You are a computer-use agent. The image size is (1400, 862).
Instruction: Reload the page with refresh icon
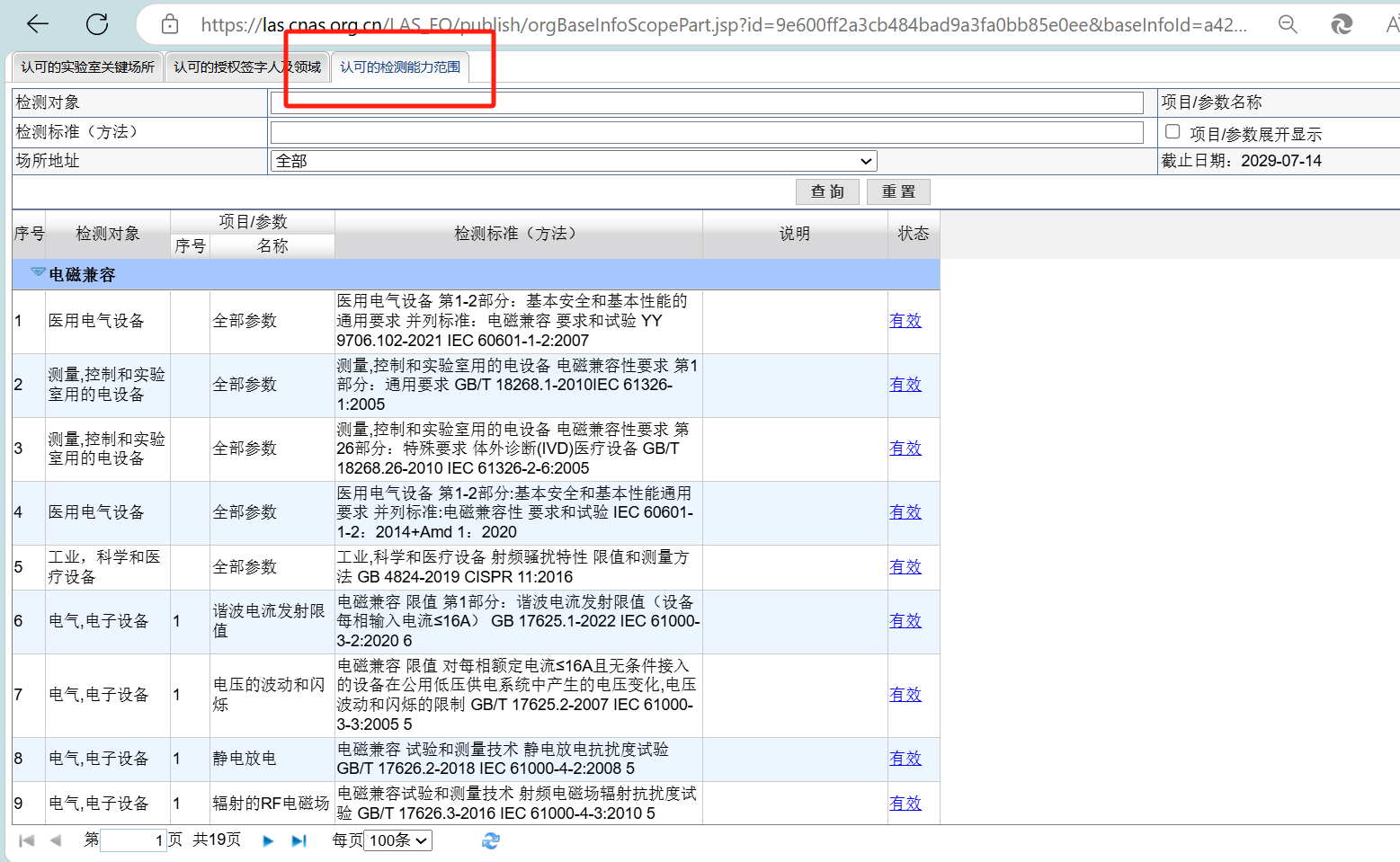click(x=97, y=24)
